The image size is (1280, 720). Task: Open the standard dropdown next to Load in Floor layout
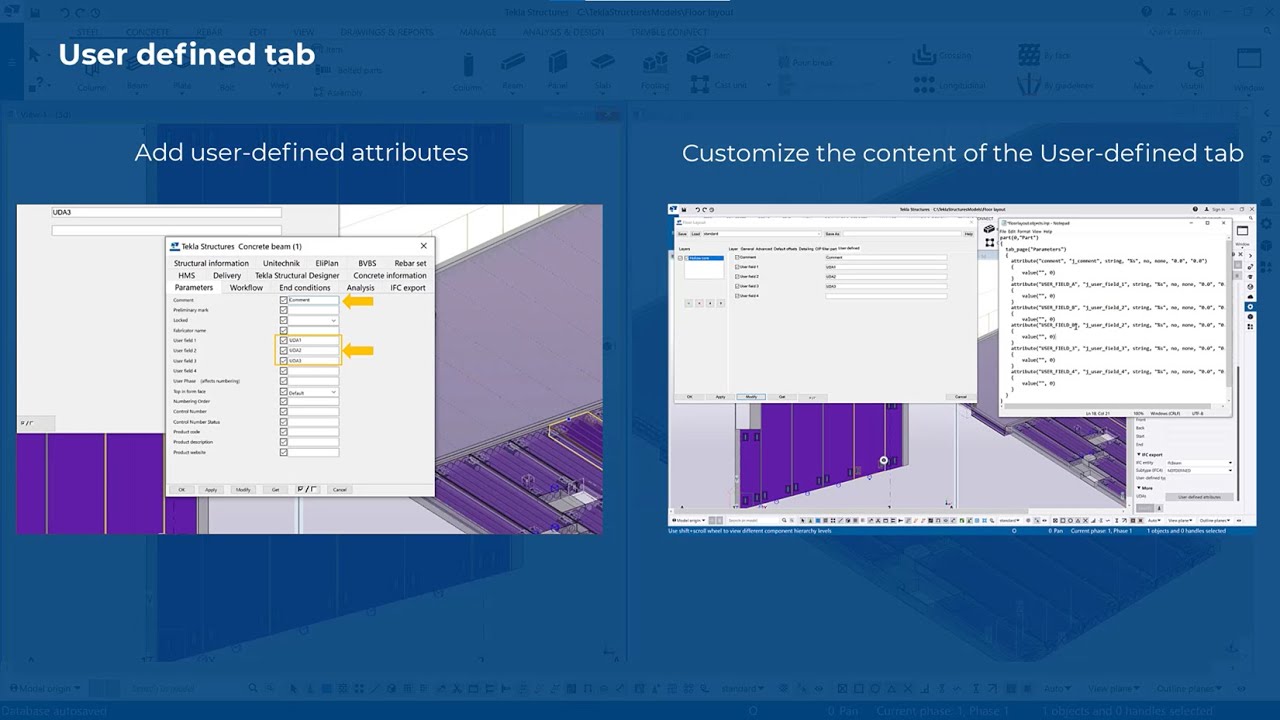click(761, 234)
